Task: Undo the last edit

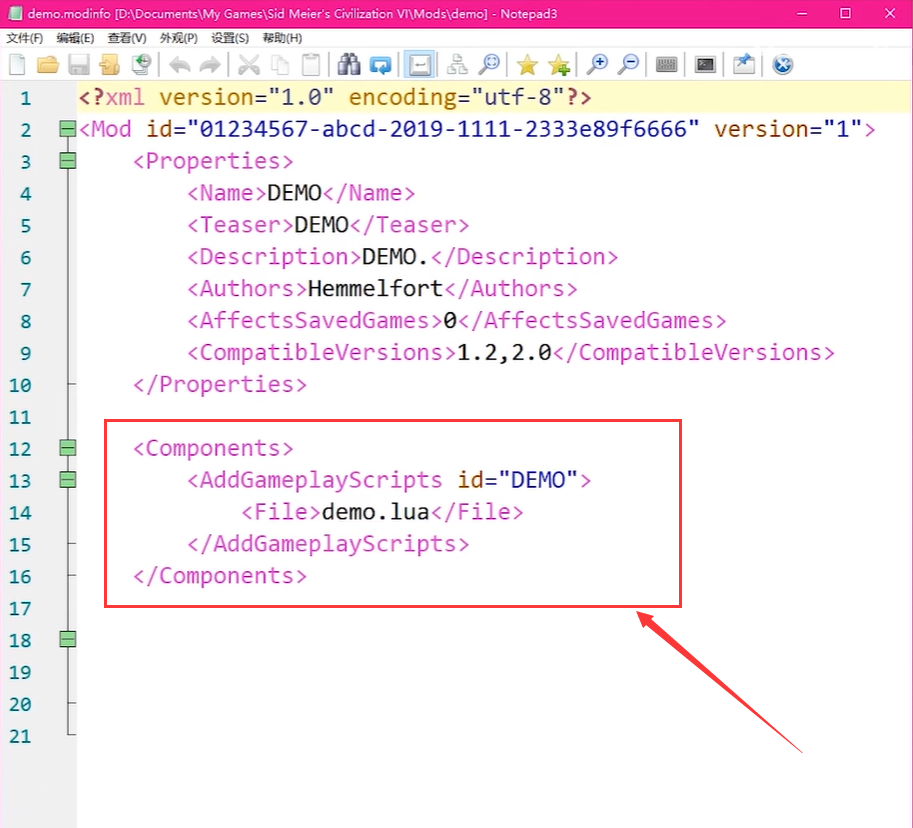Action: click(179, 65)
